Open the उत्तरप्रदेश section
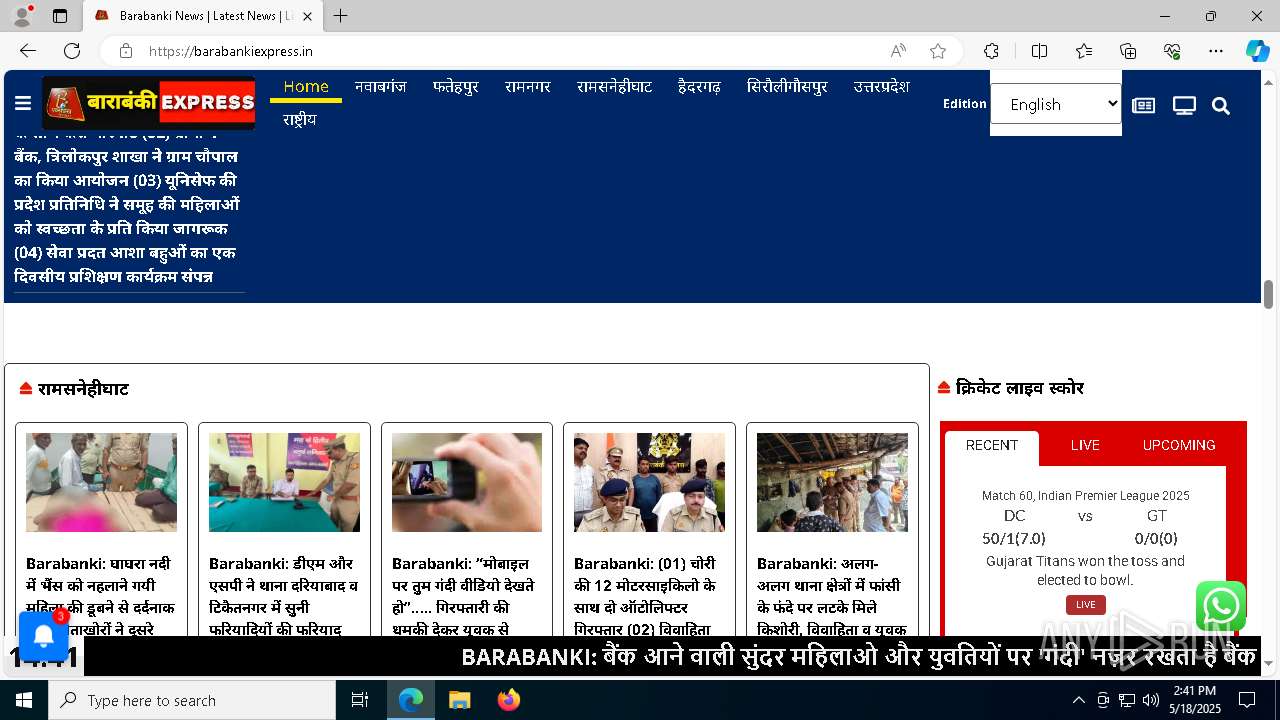 pyautogui.click(x=881, y=87)
